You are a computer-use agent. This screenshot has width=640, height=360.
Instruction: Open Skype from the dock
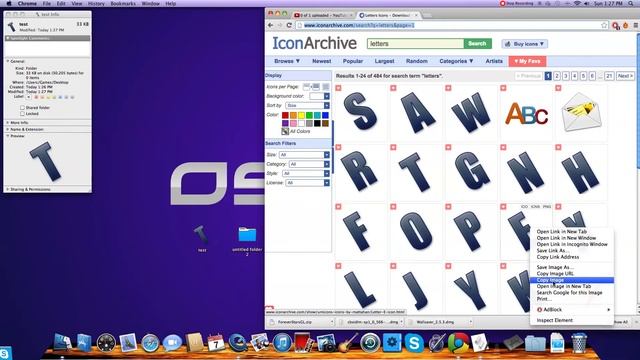pos(413,343)
